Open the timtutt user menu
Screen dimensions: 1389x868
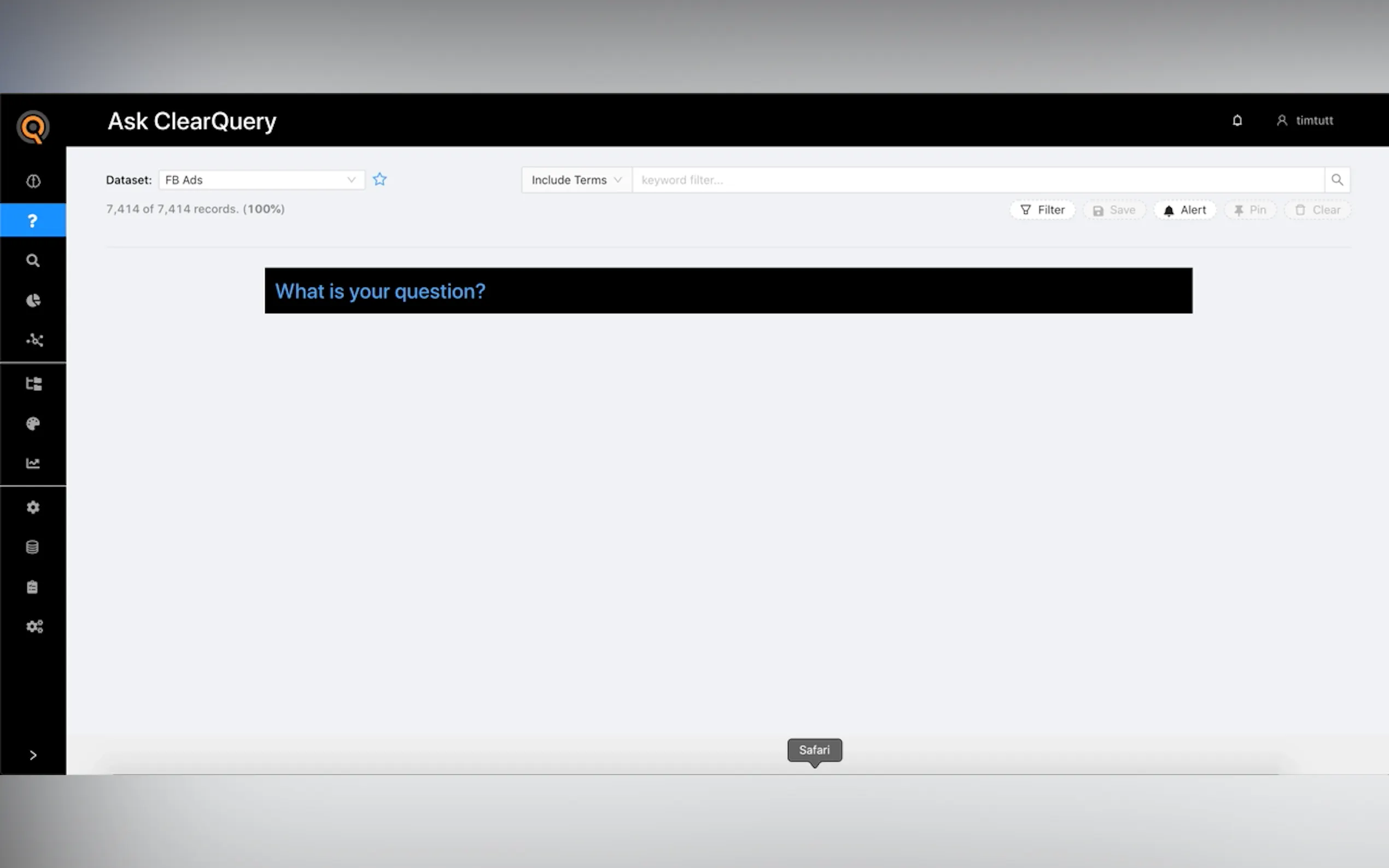point(1305,121)
